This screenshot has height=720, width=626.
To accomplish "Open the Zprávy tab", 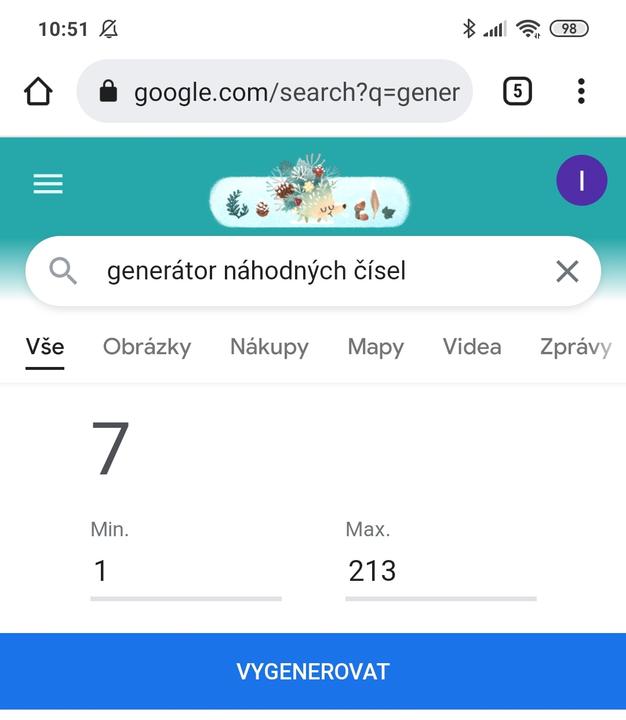I will [x=575, y=347].
